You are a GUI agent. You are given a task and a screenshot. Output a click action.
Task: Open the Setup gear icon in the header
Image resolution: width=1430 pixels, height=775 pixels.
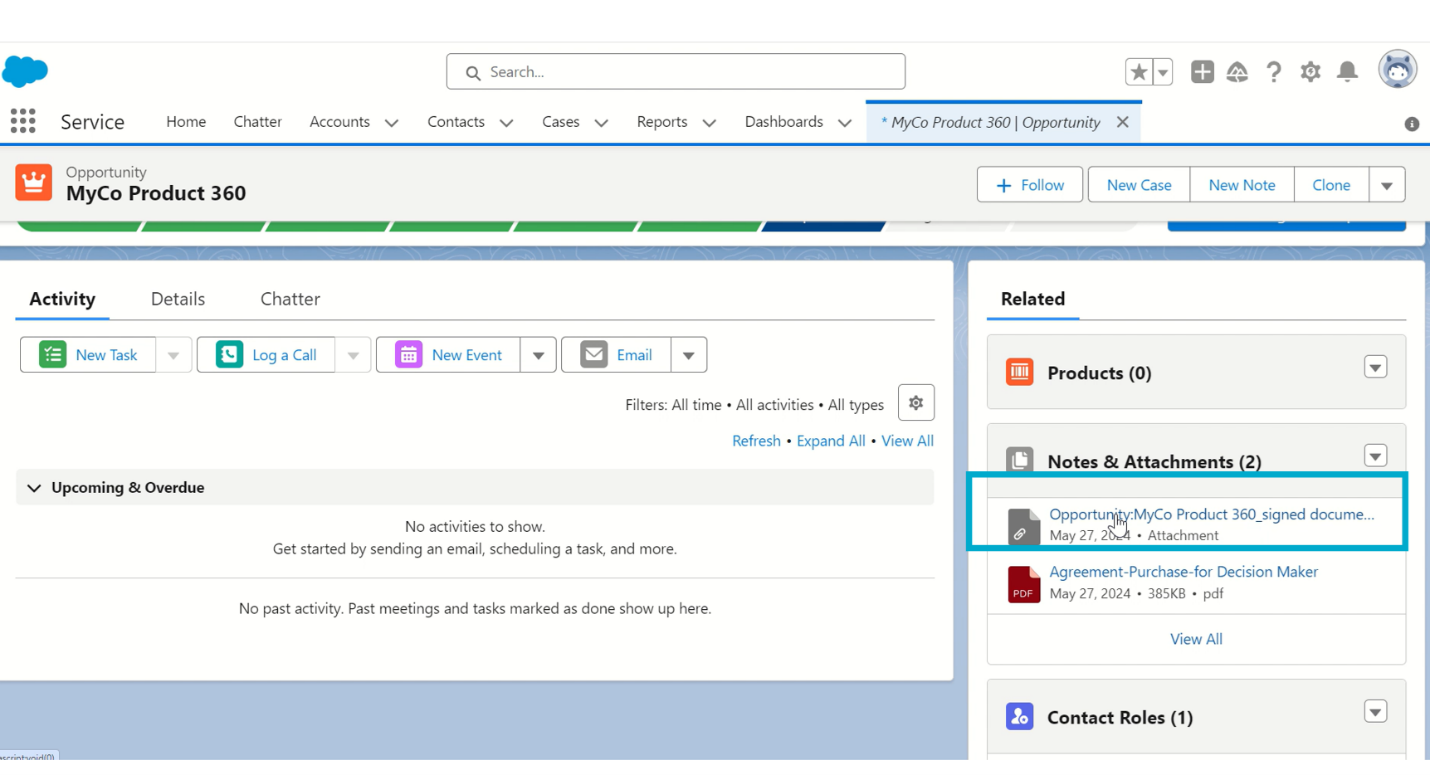click(1311, 72)
